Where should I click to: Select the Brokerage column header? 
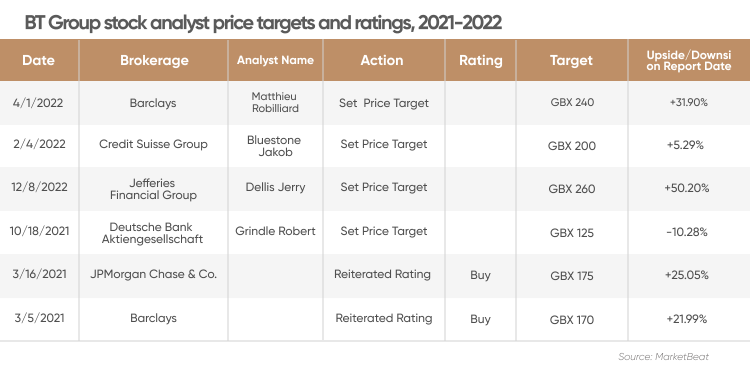[154, 60]
